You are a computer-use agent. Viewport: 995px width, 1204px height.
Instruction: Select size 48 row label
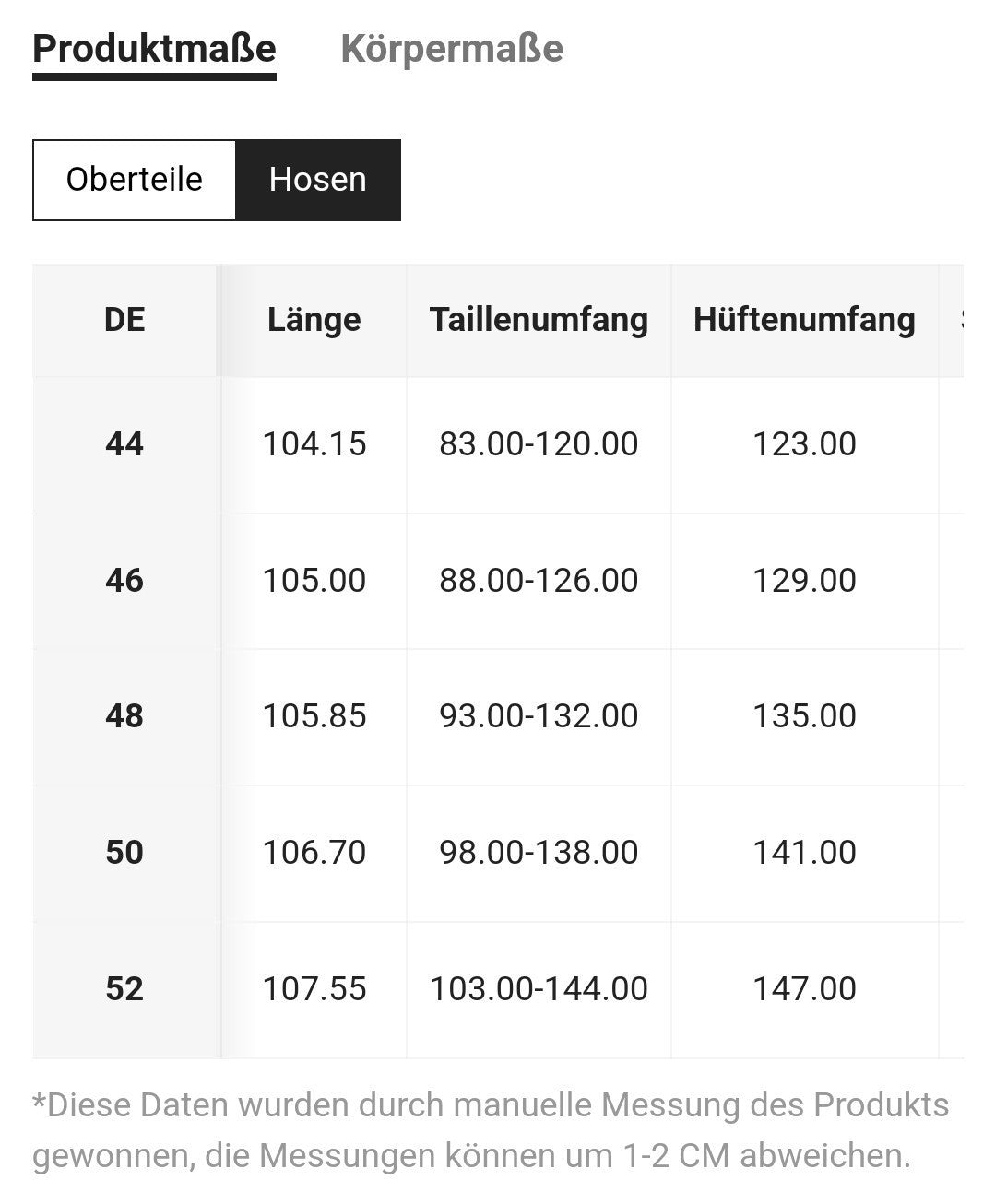coord(124,716)
